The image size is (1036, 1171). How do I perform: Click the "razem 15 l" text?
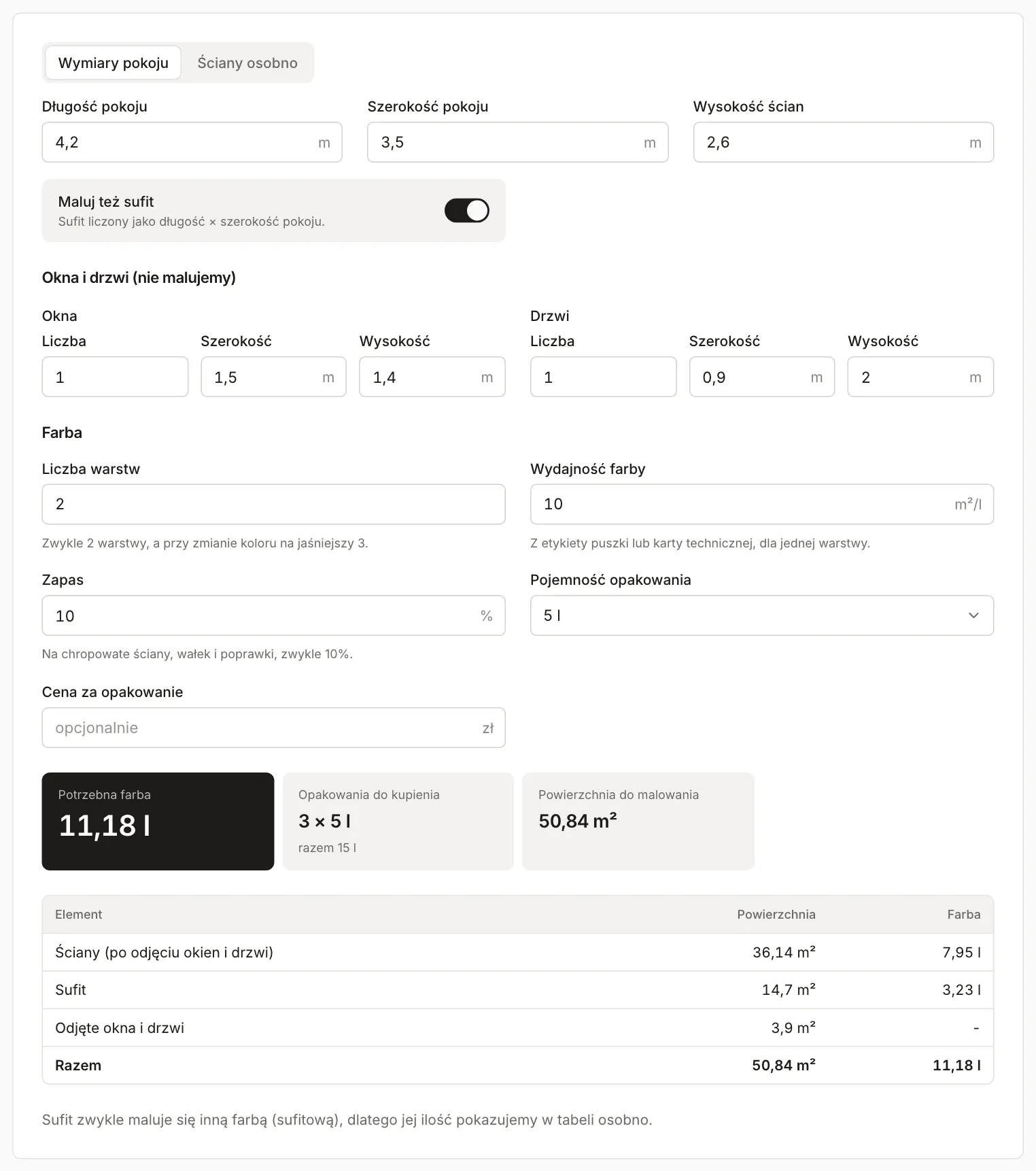click(x=327, y=848)
